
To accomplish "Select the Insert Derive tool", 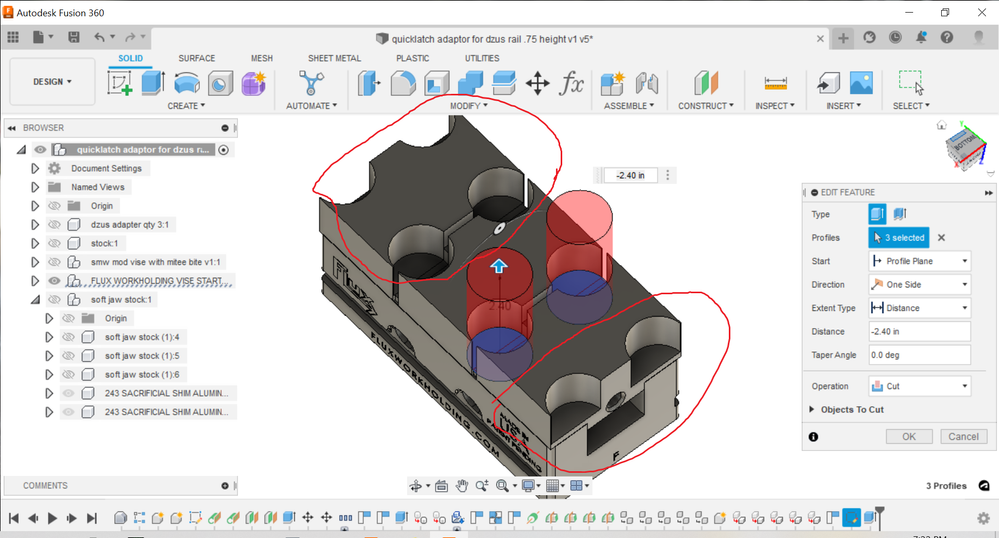I will pyautogui.click(x=828, y=84).
